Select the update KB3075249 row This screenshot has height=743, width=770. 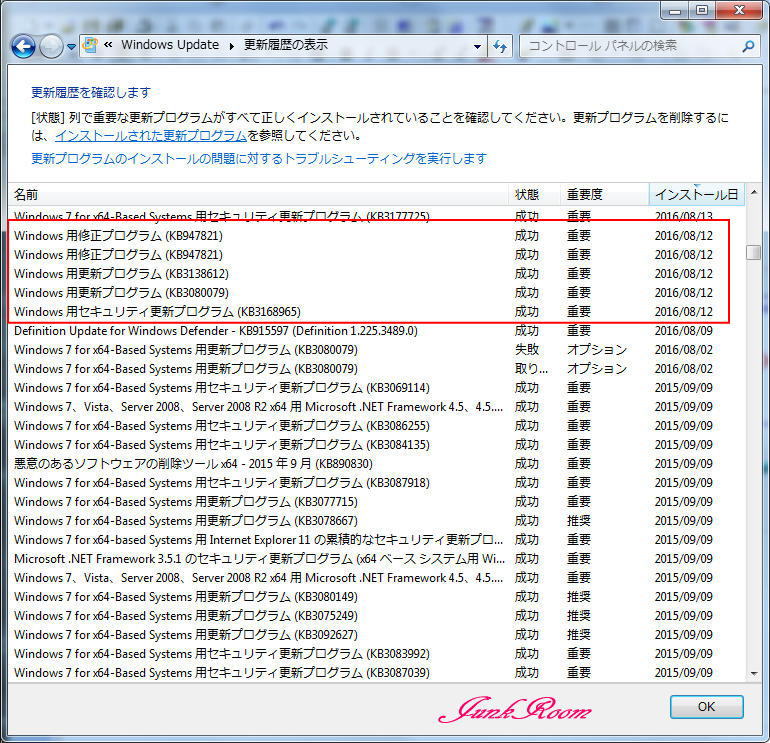click(x=376, y=615)
